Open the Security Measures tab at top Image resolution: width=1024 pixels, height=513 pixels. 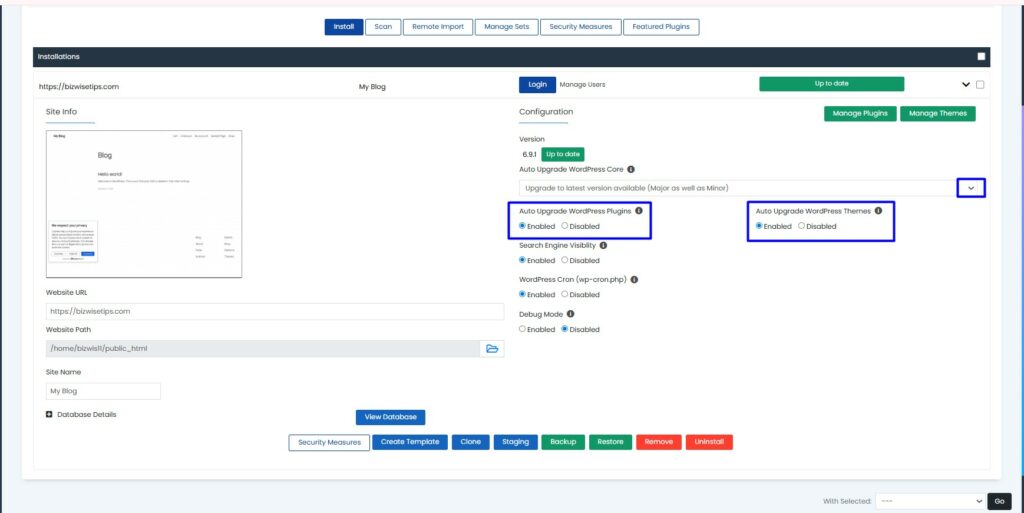pyautogui.click(x=581, y=27)
